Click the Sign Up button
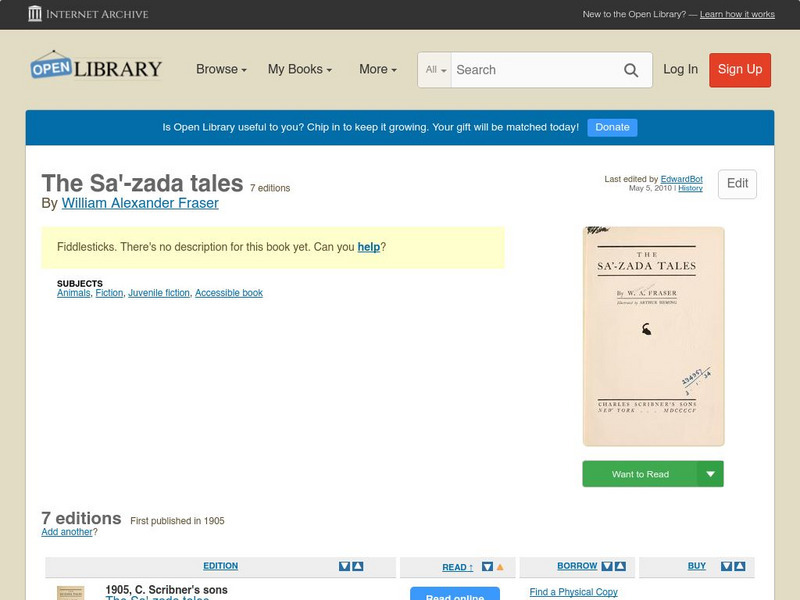The height and width of the screenshot is (600, 800). tap(740, 70)
